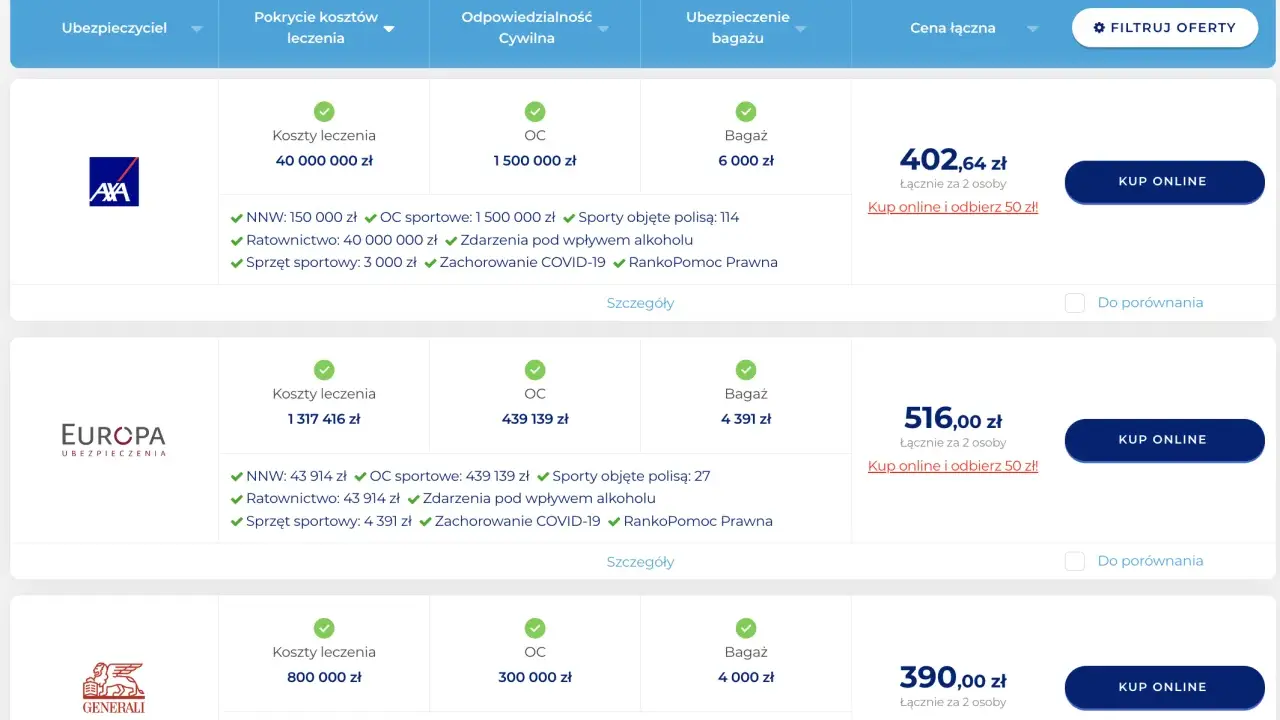The height and width of the screenshot is (720, 1280).
Task: Click the Odpowiedzialność Cywilna header
Action: (x=527, y=28)
